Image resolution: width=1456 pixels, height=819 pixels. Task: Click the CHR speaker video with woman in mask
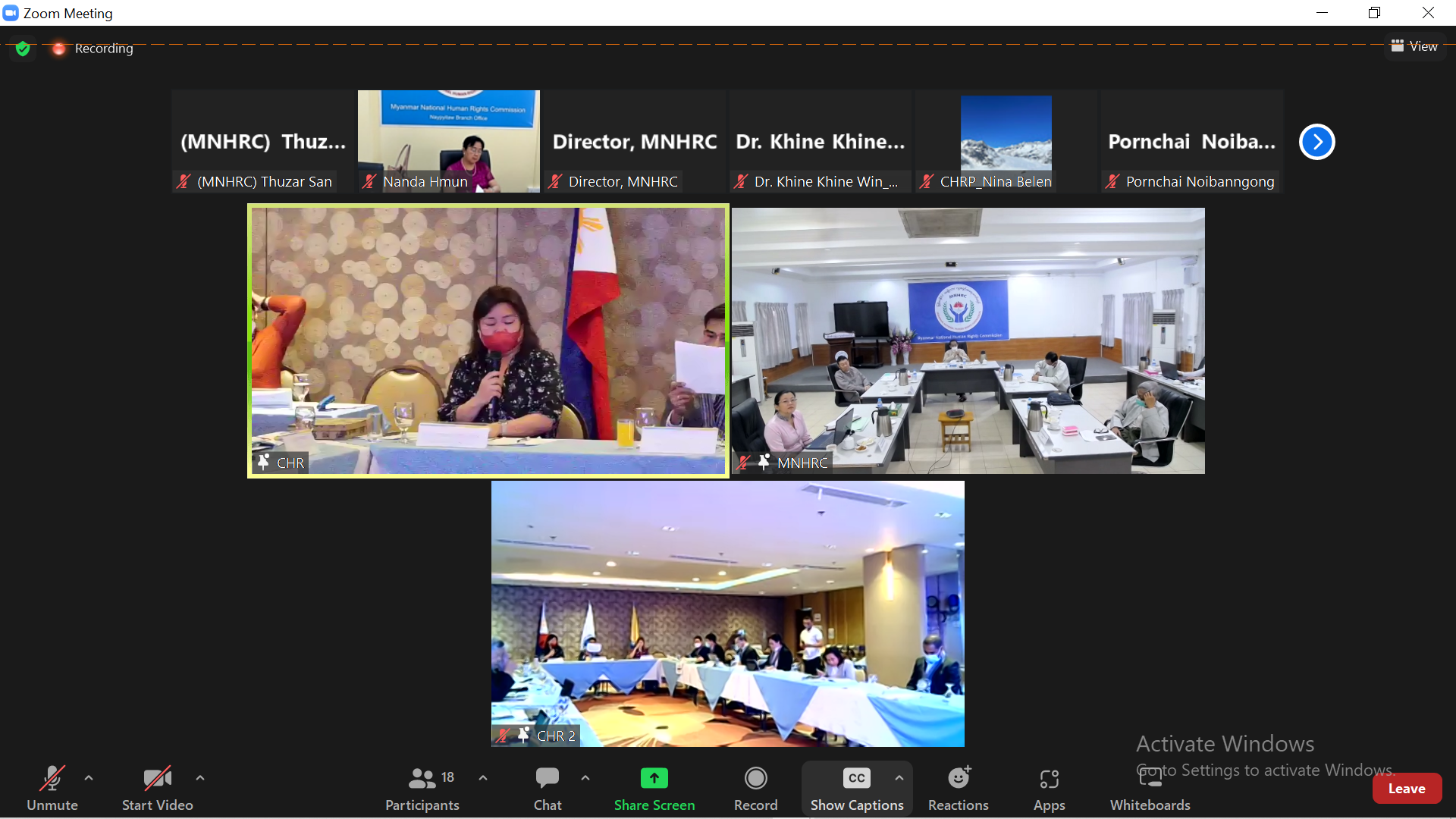pyautogui.click(x=488, y=340)
